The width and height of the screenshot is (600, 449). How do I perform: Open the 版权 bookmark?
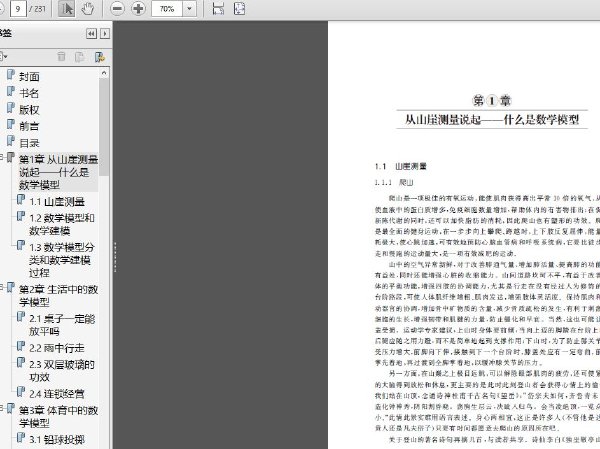click(x=29, y=110)
